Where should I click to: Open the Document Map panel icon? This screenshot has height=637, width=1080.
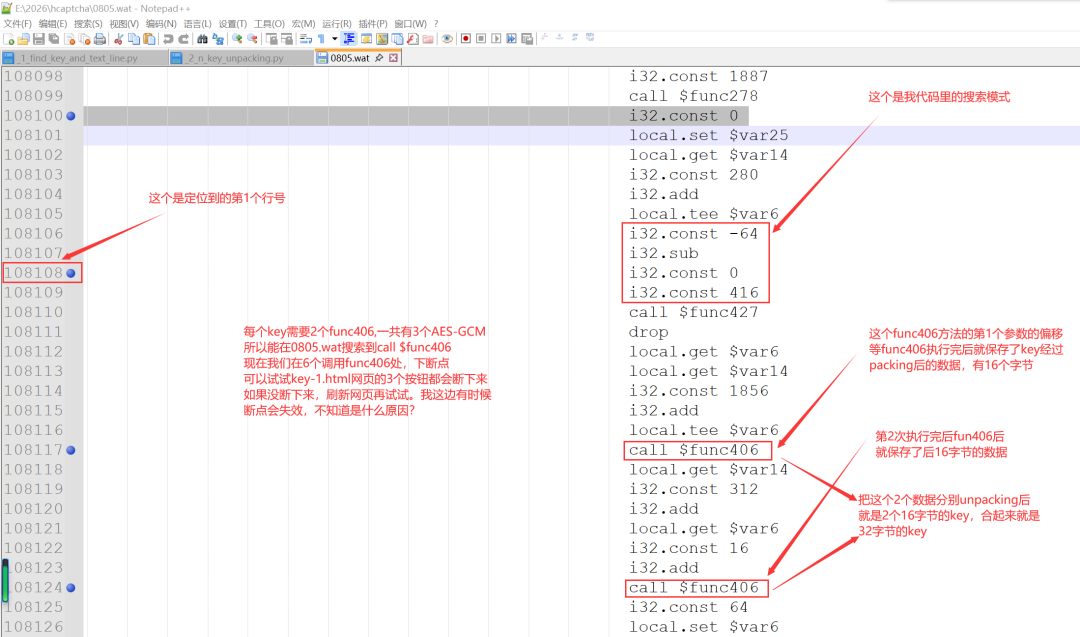click(x=382, y=39)
